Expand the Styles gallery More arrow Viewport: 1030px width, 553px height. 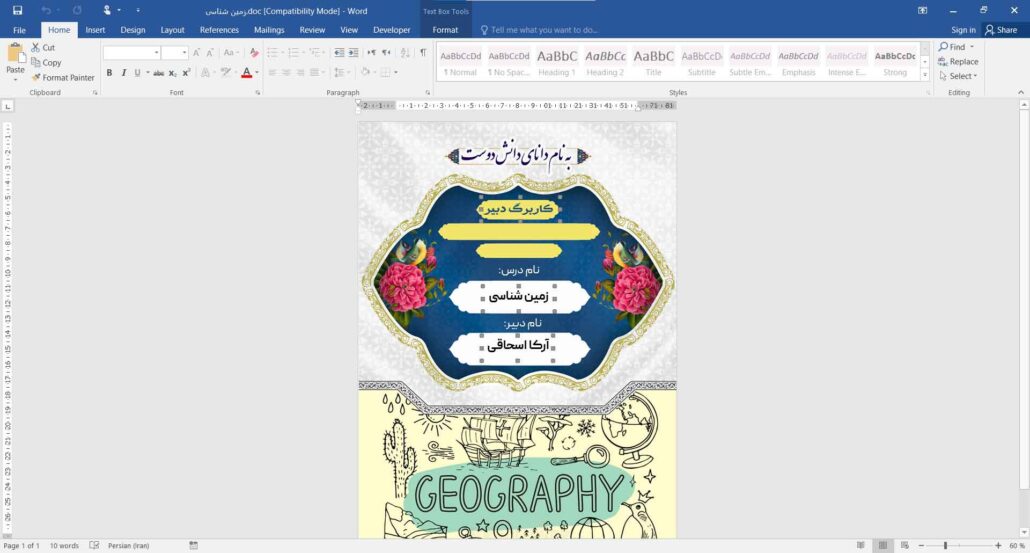[x=925, y=75]
